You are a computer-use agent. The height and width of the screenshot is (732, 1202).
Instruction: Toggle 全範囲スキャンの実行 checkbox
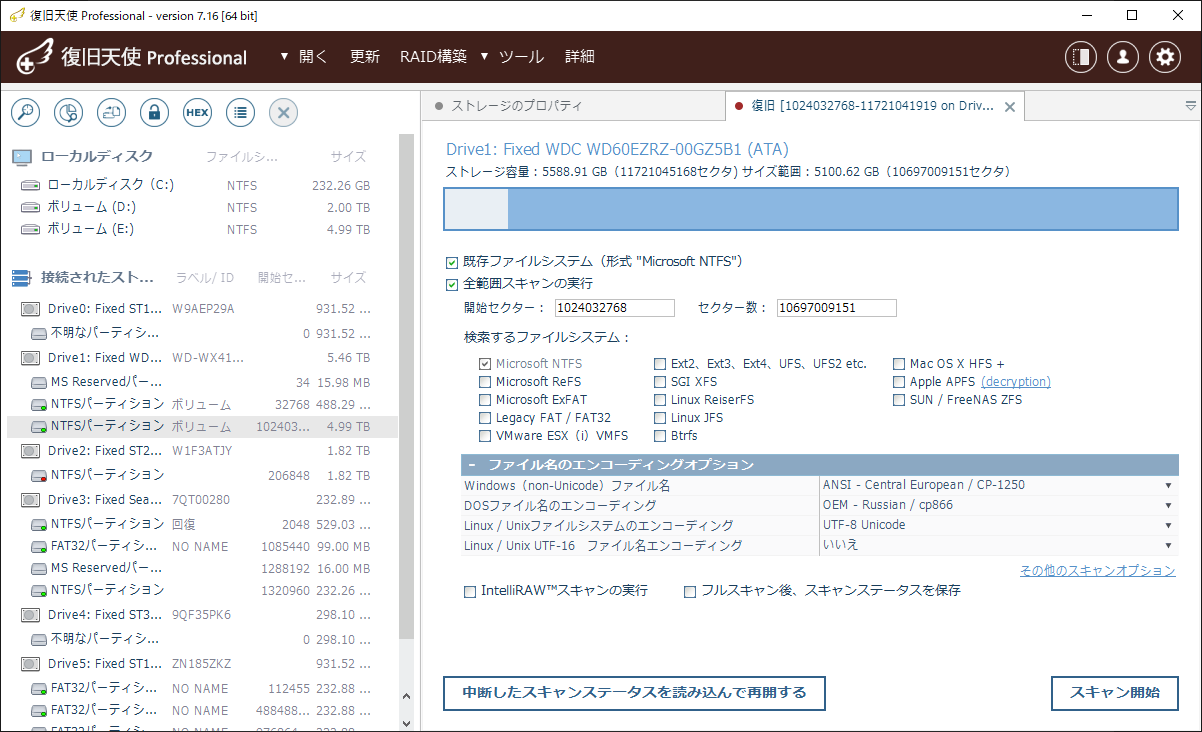(x=452, y=284)
